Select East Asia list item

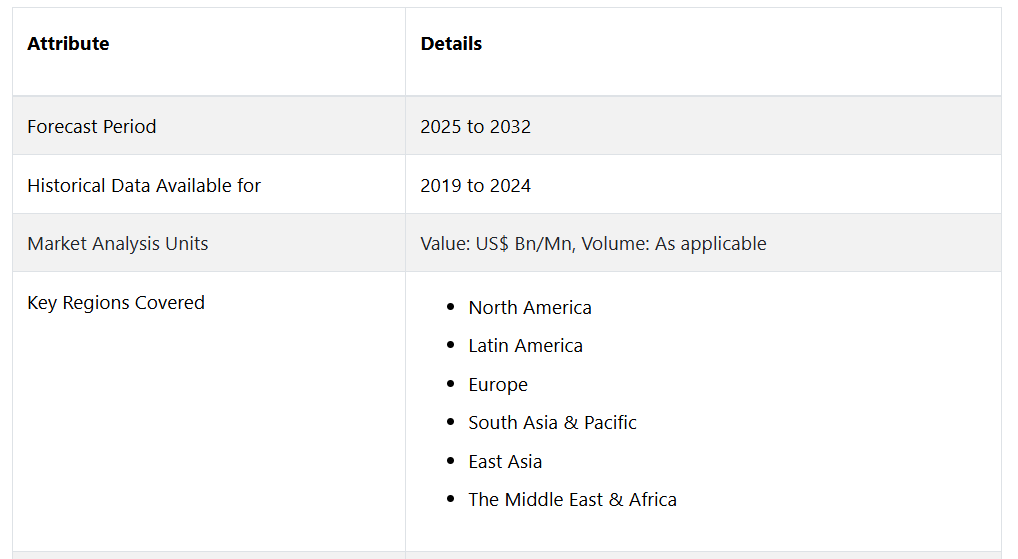click(x=505, y=462)
